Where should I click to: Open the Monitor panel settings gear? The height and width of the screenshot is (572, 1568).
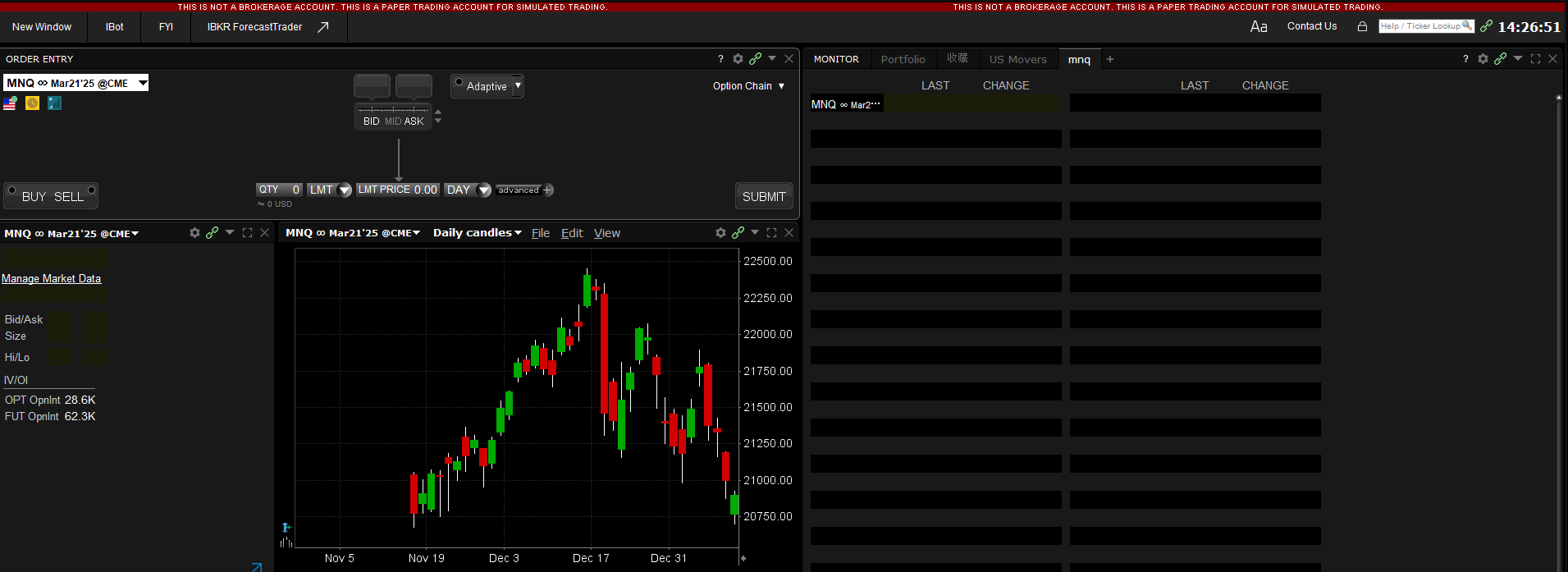[x=1483, y=59]
